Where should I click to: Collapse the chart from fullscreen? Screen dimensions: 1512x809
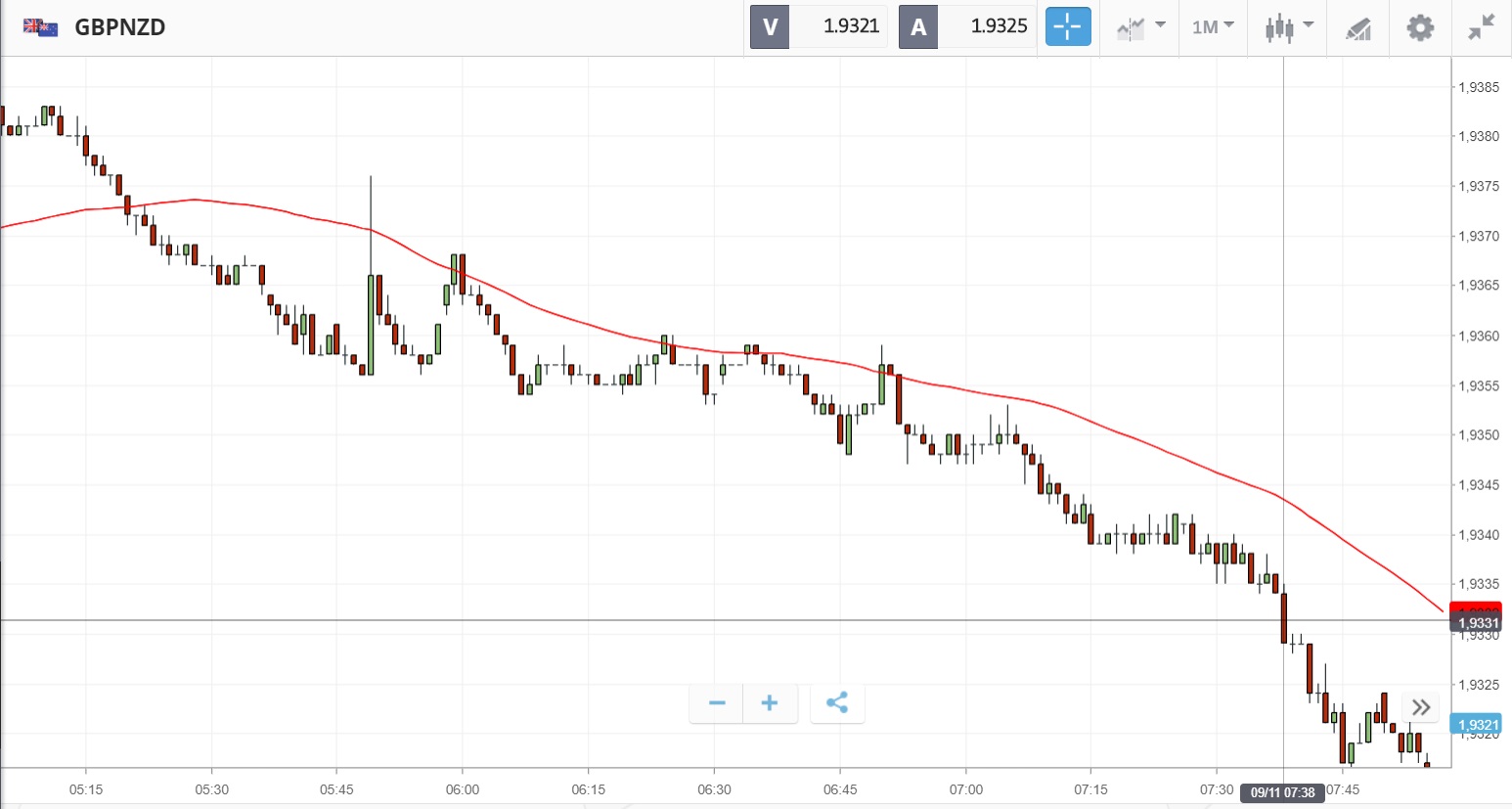(1482, 26)
